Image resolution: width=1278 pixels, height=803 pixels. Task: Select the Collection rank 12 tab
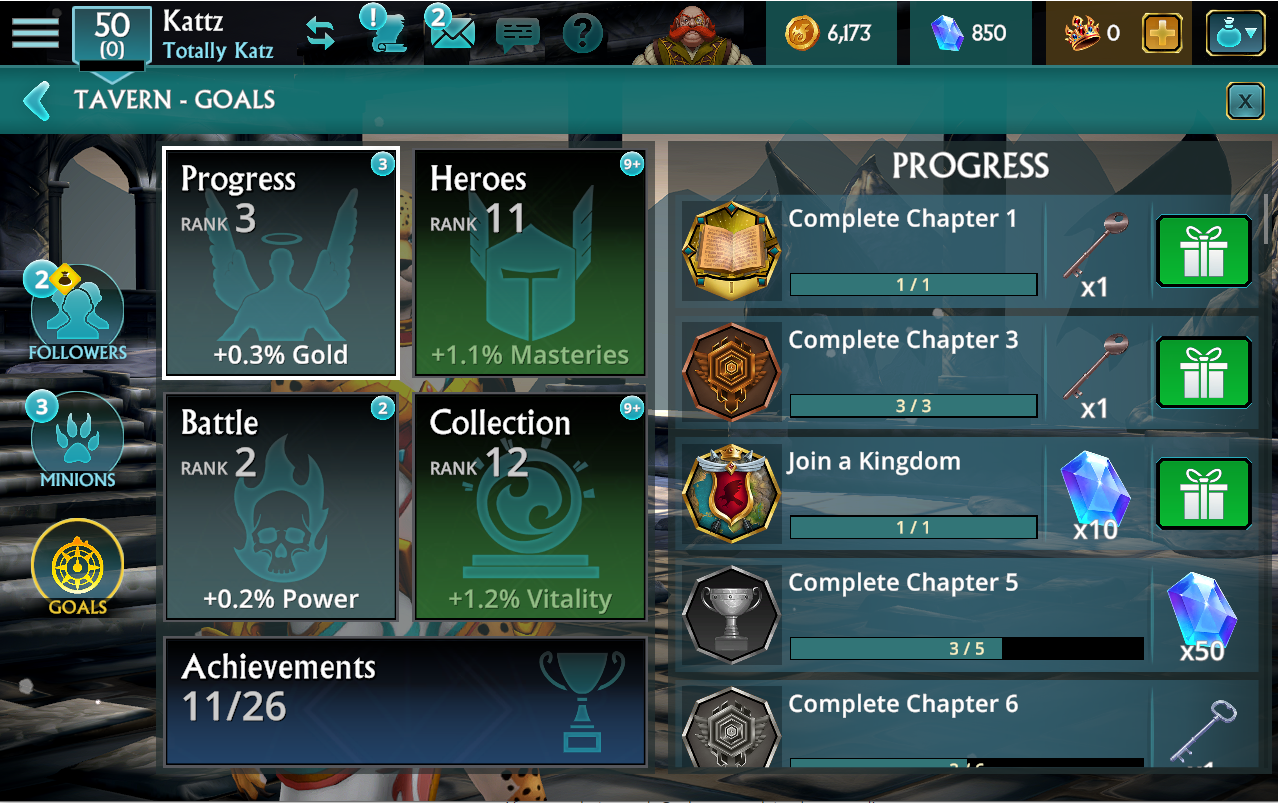(x=530, y=507)
